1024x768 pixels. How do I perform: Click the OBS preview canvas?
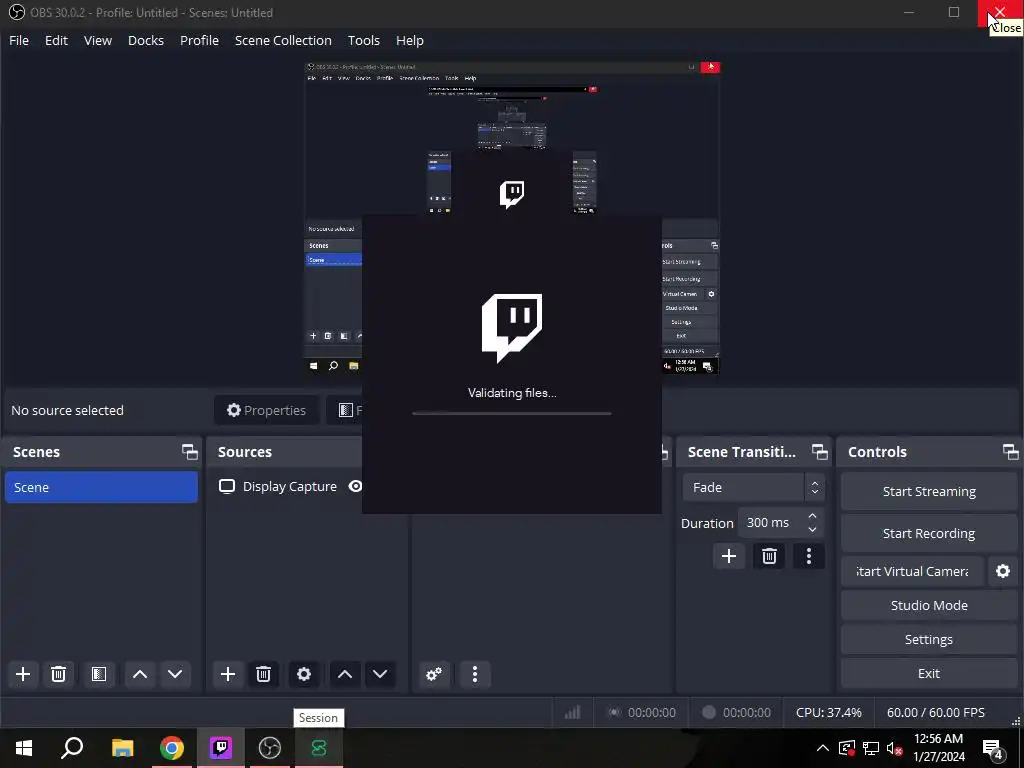point(511,219)
